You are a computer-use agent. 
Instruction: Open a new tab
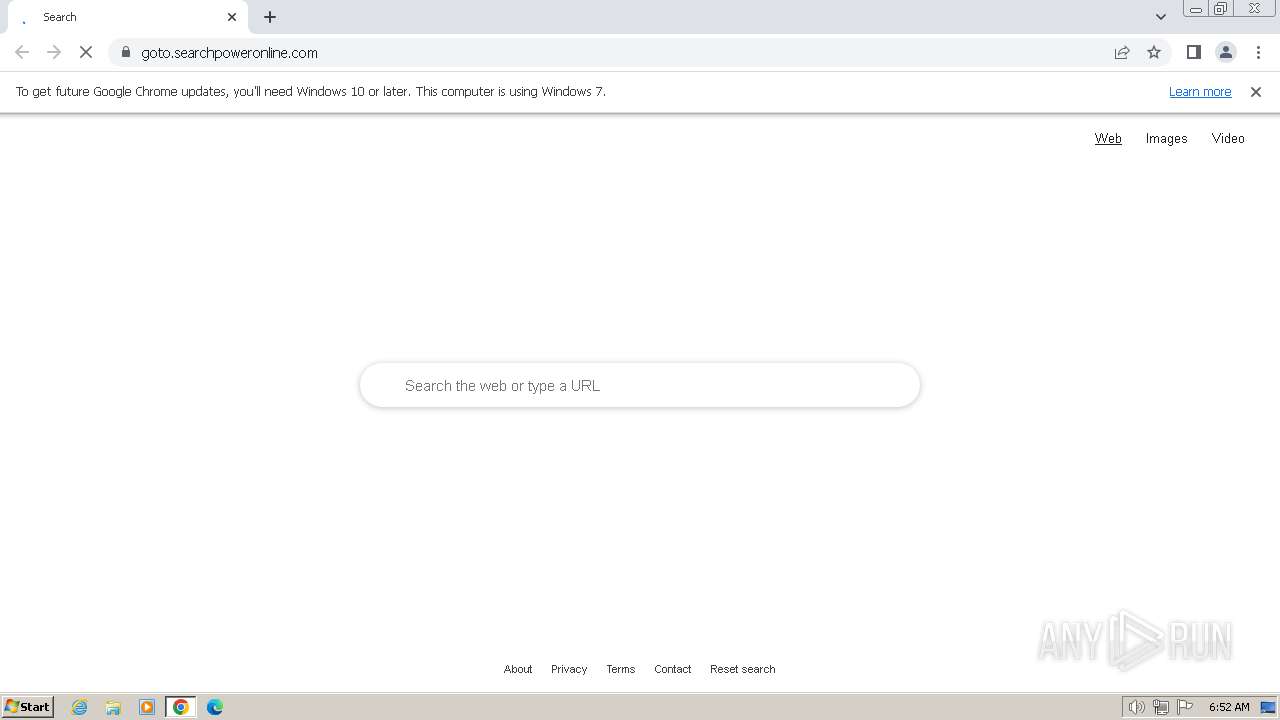[270, 17]
